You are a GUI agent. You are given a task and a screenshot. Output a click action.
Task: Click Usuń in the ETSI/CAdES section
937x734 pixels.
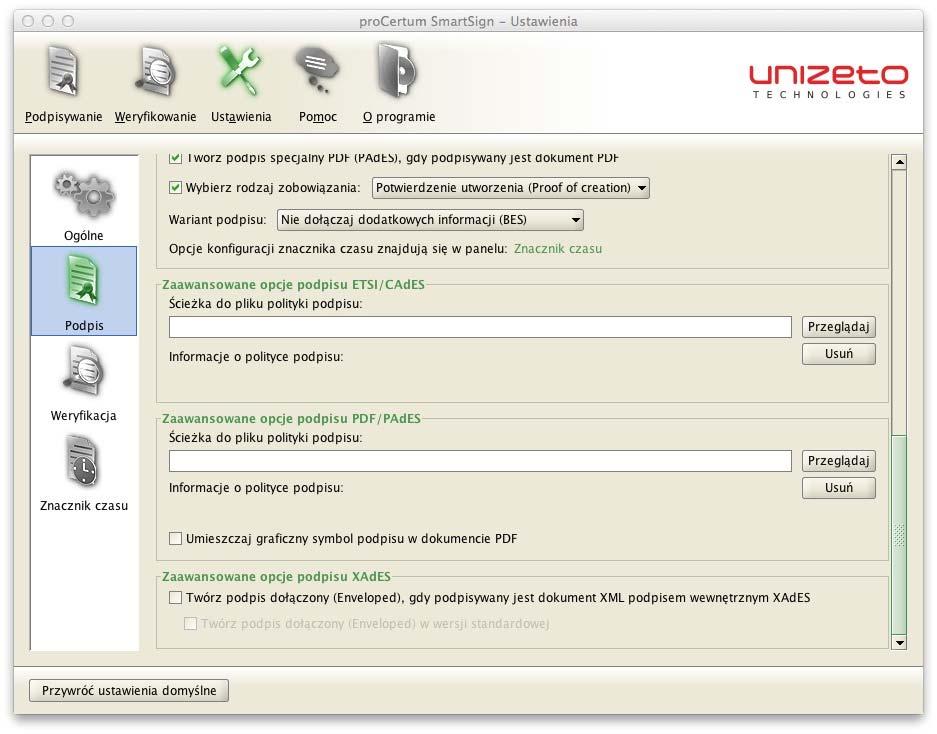point(838,354)
